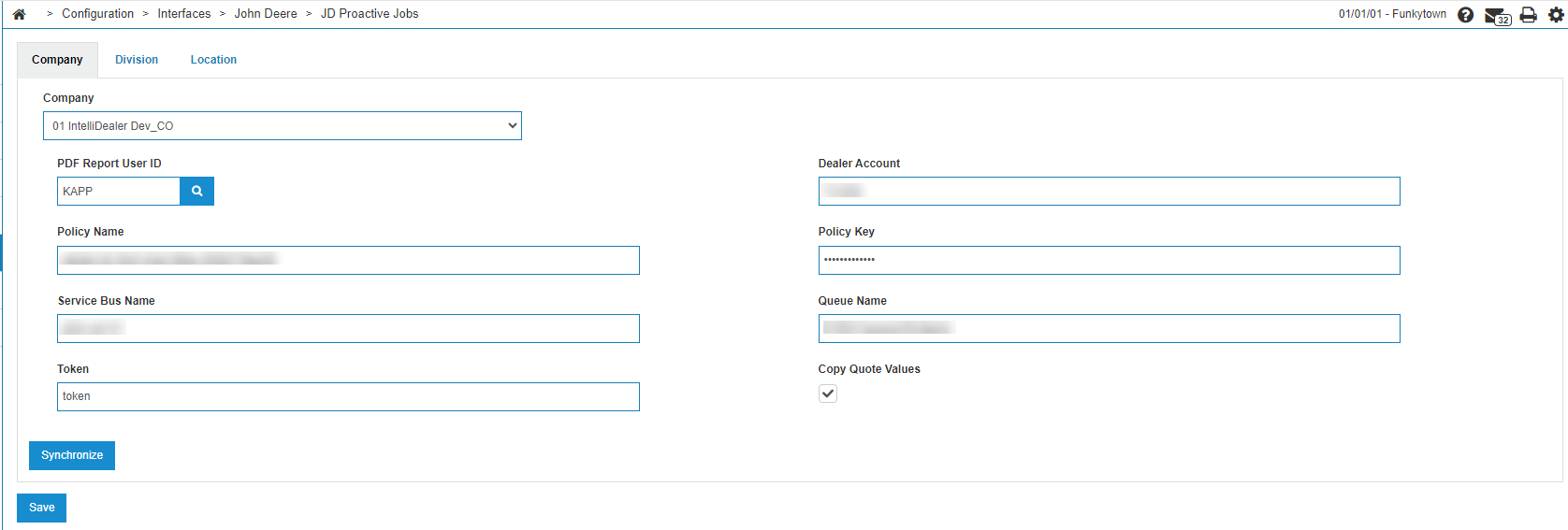
Task: Open the help question mark icon
Action: [1466, 15]
